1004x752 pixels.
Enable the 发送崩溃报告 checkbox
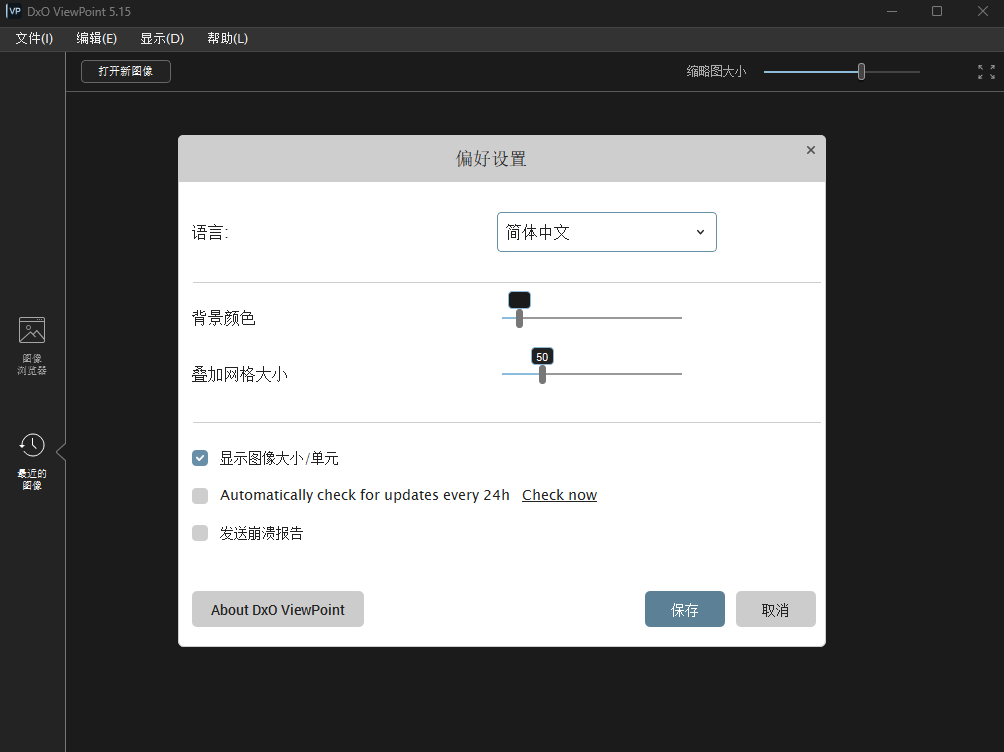pyautogui.click(x=200, y=533)
